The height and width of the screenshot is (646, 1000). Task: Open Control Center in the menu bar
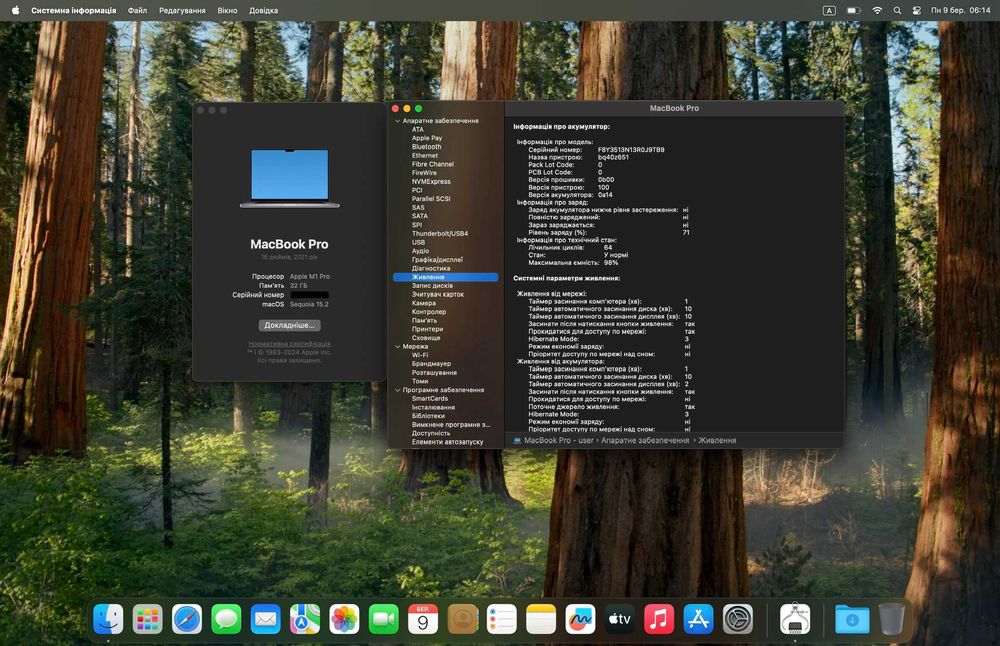[915, 10]
